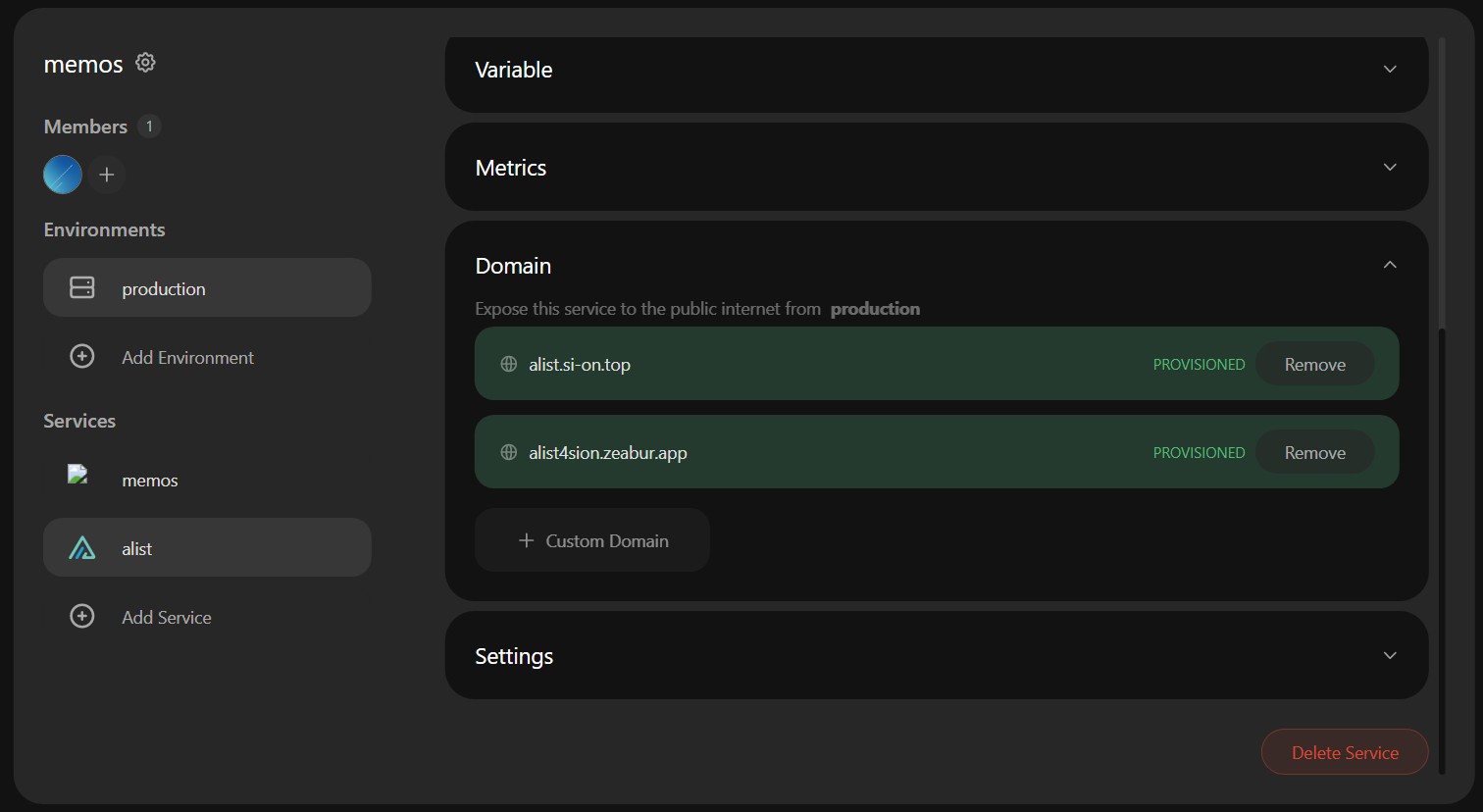The image size is (1483, 812).
Task: Open the memos service
Action: pos(207,480)
